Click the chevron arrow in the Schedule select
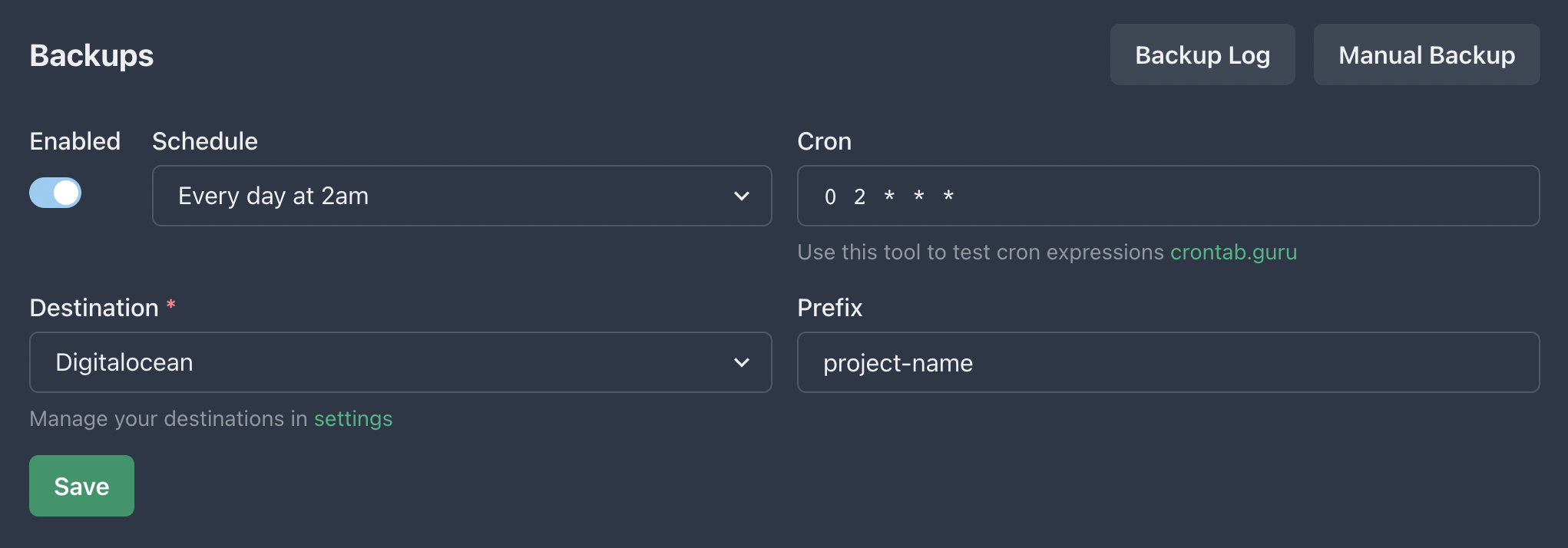Screen dimensions: 1568x548 pos(741,196)
